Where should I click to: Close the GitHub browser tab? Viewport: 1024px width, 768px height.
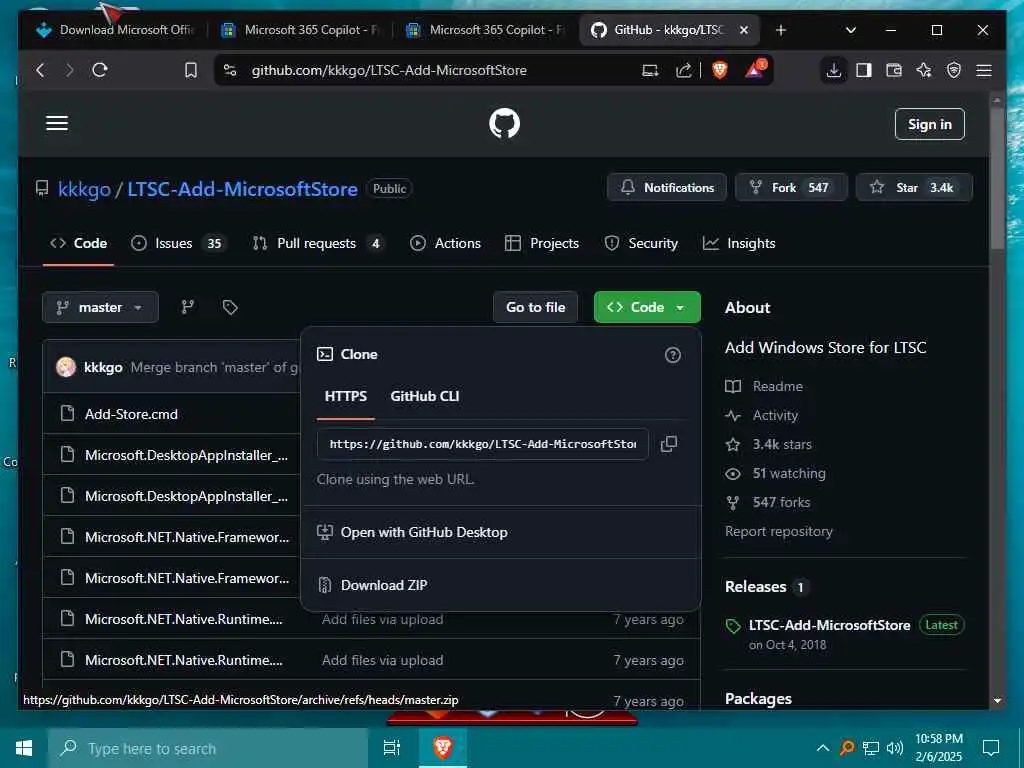click(744, 30)
